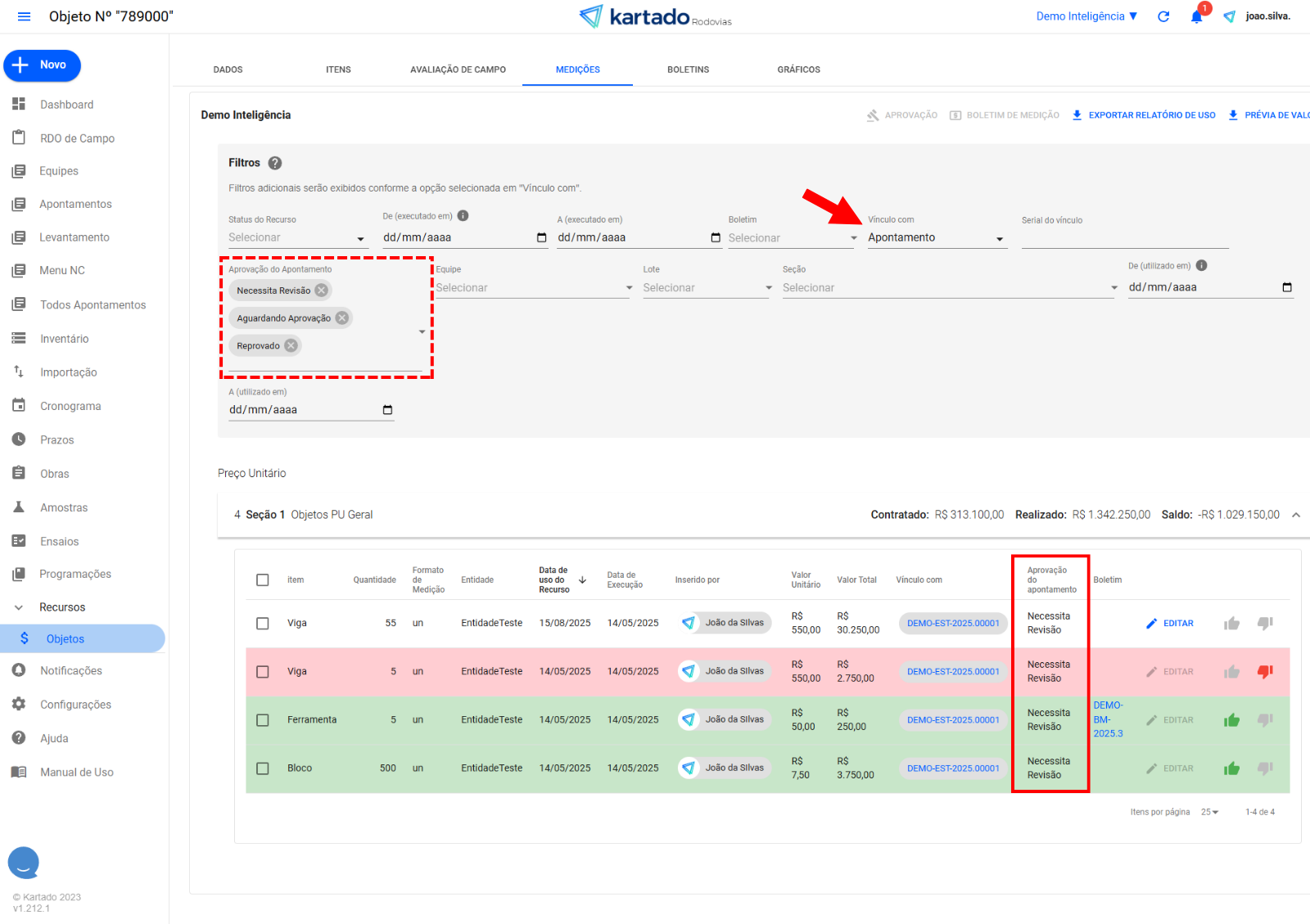Open the DEMO-BM-2025.3 boletim link
Viewport: 1310px width, 924px height.
(x=1108, y=719)
